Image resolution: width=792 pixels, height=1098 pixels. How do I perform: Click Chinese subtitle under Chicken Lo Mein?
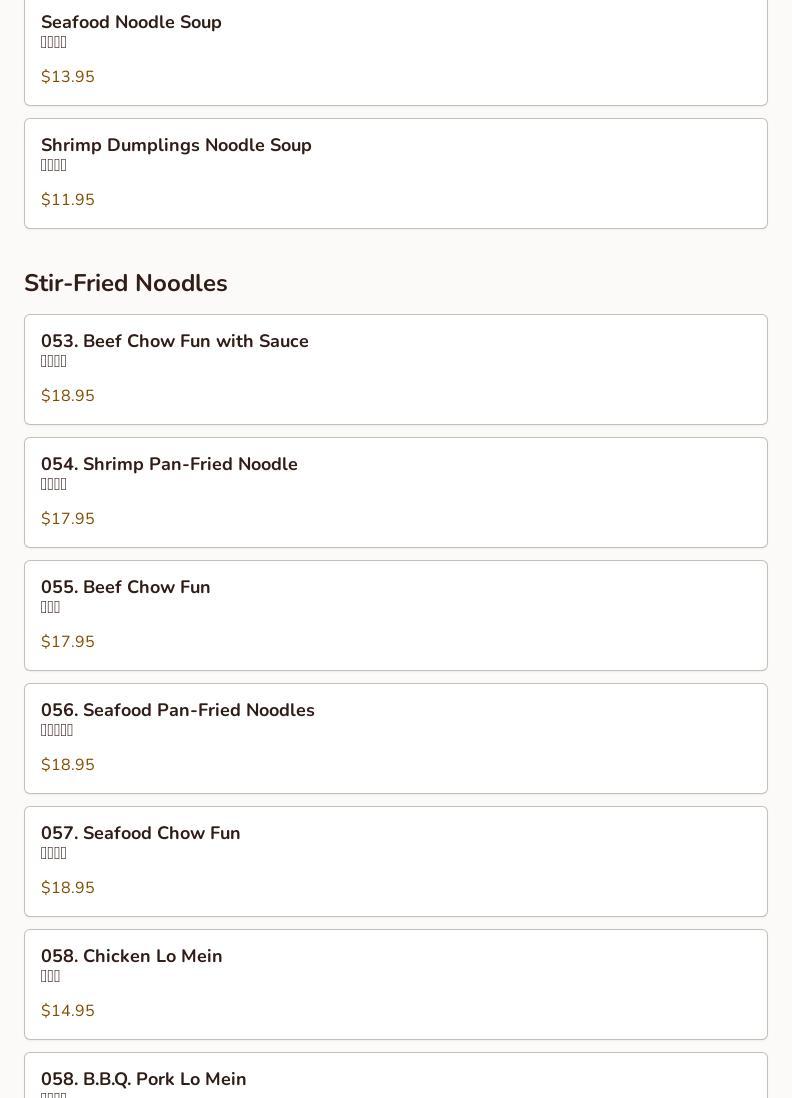tap(51, 977)
